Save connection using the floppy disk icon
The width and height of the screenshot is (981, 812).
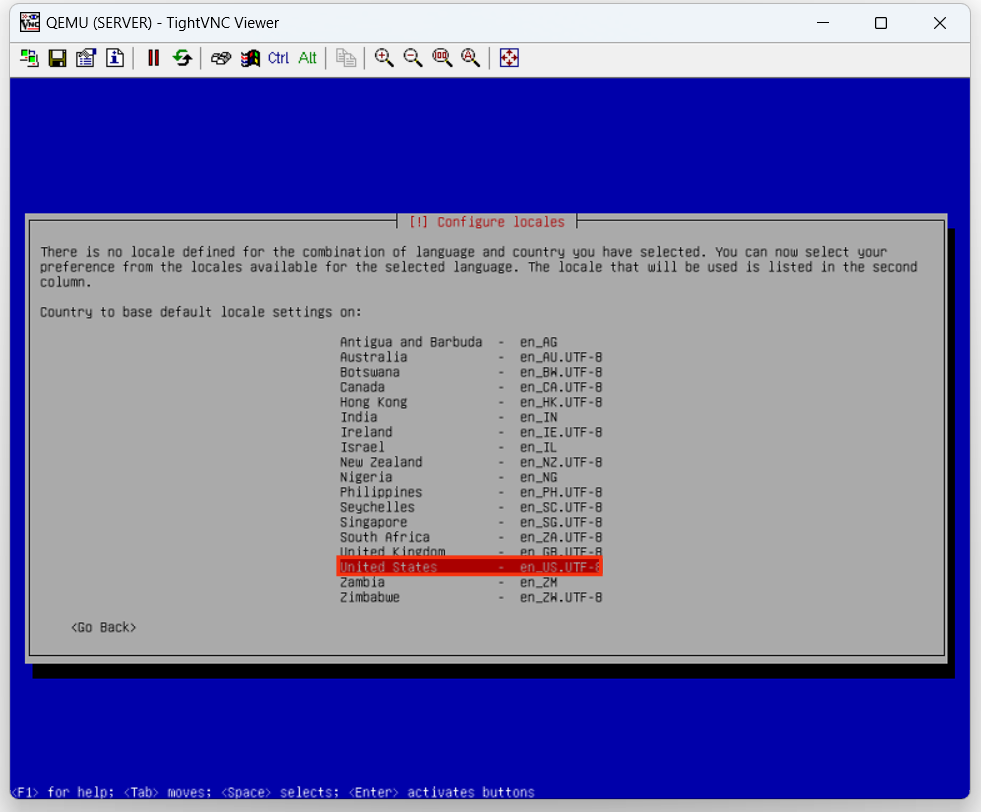[57, 58]
